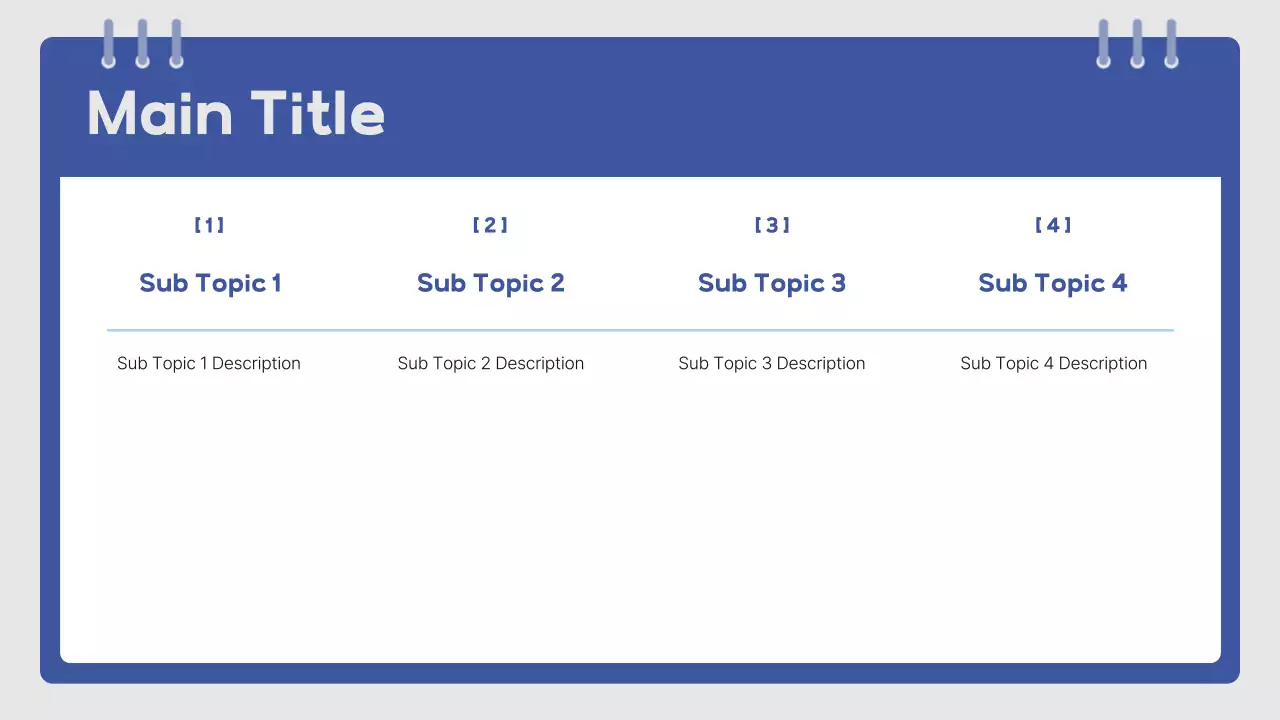Click the first binder ring at top-right

coord(1103,43)
